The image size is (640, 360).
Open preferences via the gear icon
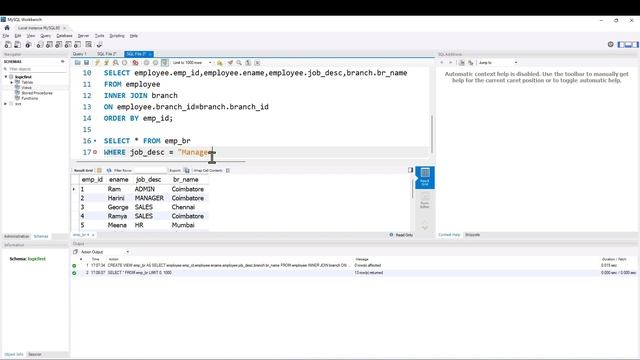(611, 44)
